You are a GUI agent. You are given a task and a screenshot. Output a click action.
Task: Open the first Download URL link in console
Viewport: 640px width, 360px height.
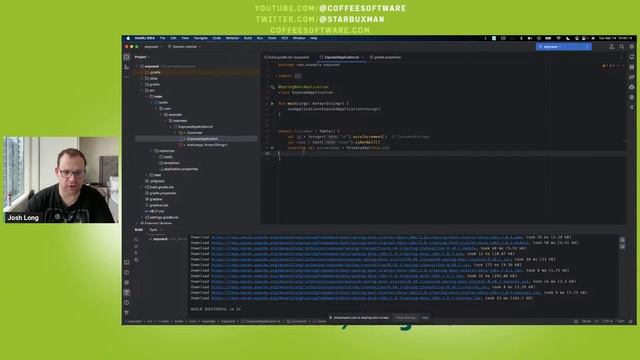coord(367,237)
